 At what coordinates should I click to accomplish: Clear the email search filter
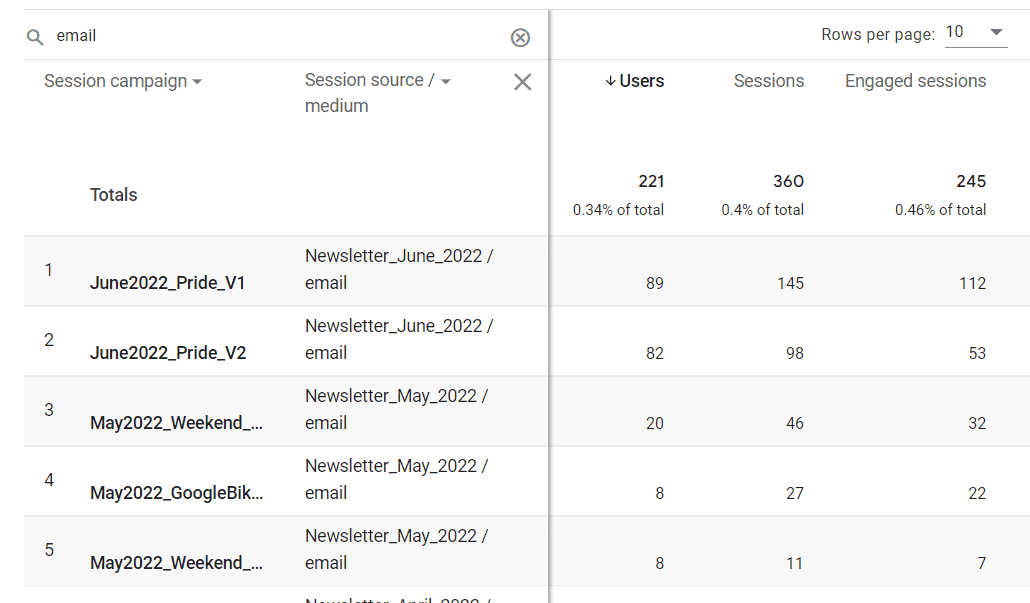tap(520, 37)
